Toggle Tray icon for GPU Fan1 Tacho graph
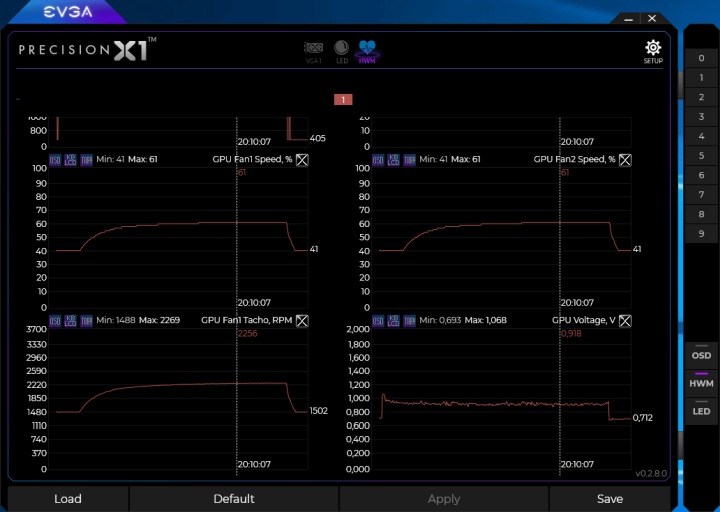 point(86,321)
